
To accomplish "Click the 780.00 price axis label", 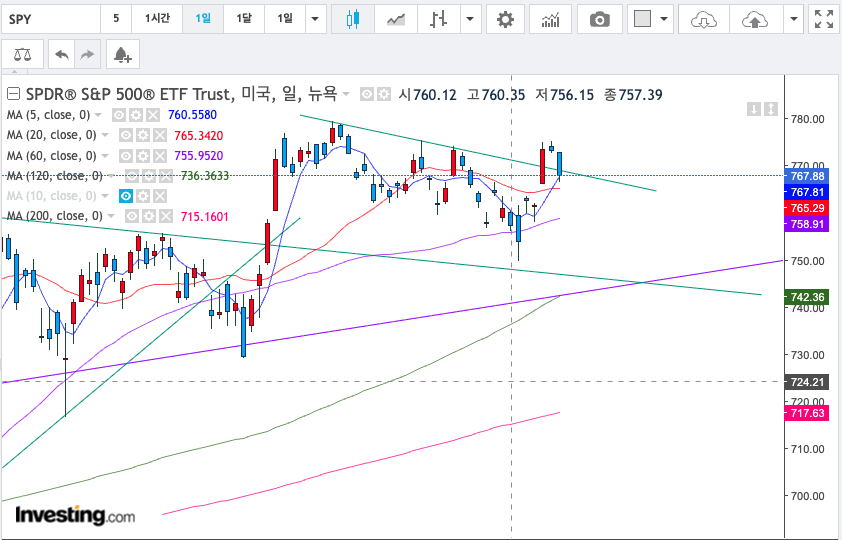I will (x=807, y=119).
